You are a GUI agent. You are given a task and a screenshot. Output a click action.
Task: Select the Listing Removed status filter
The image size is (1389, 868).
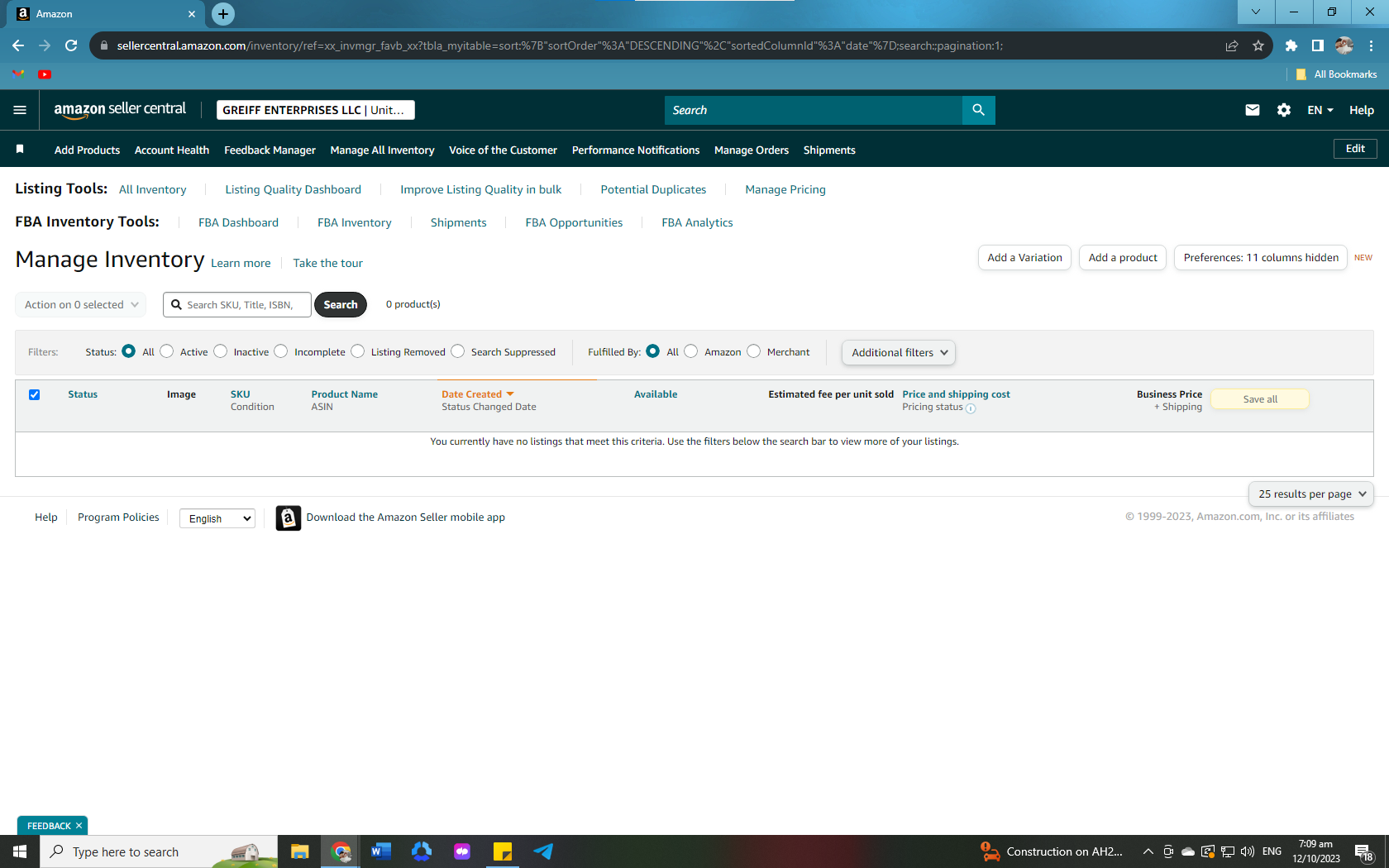(x=358, y=351)
